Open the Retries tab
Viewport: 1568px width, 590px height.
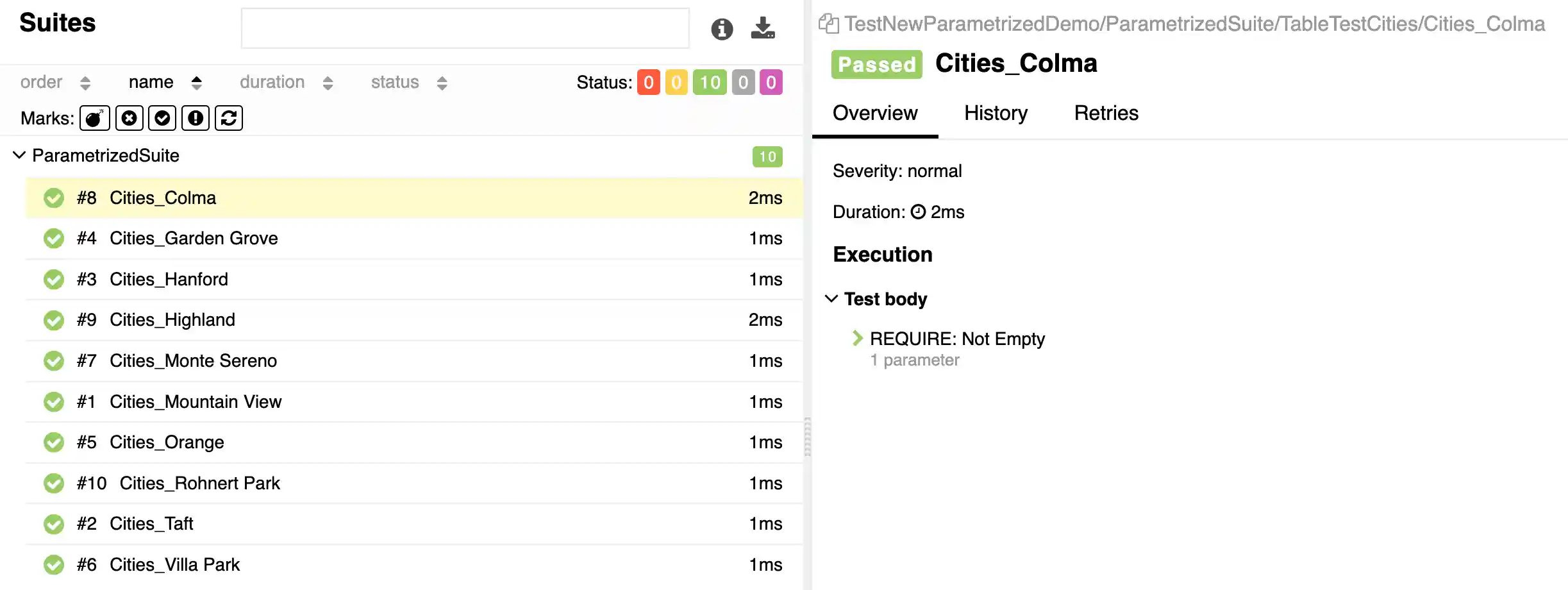1106,114
